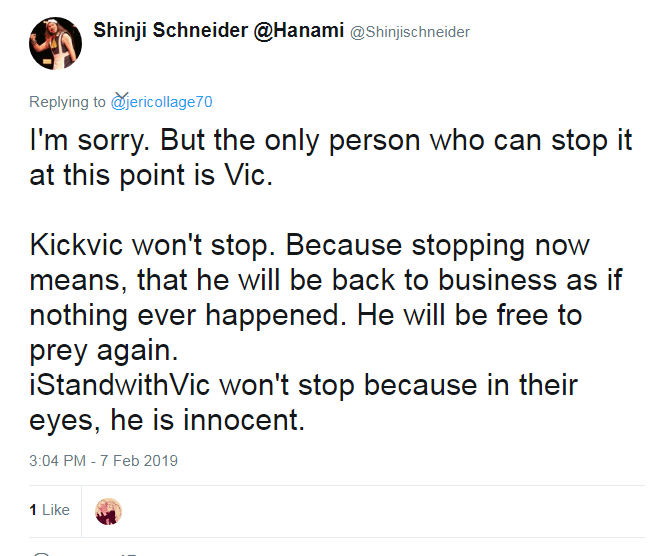669x556 pixels.
Task: Click the phrase free to prey again
Action: click(x=305, y=333)
